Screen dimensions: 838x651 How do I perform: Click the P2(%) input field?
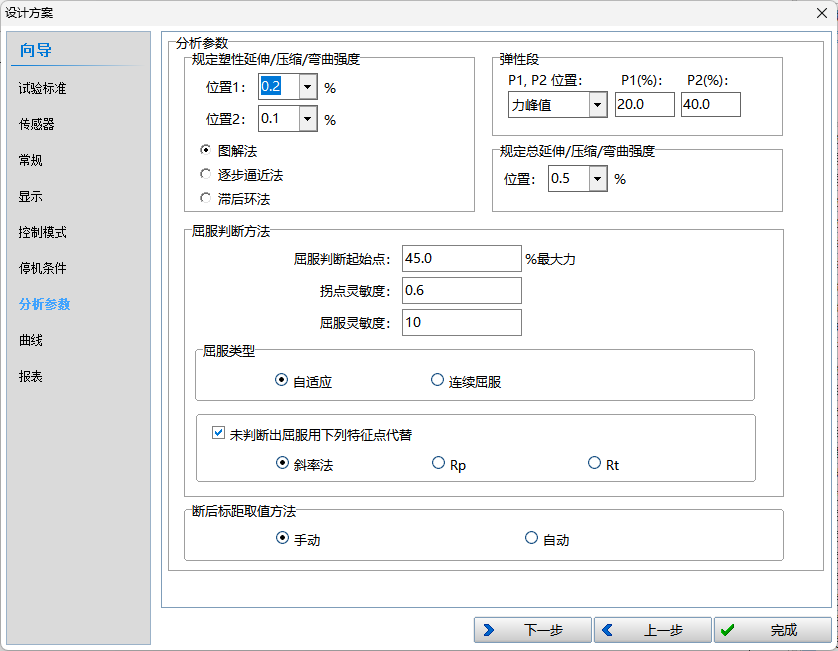click(x=711, y=104)
